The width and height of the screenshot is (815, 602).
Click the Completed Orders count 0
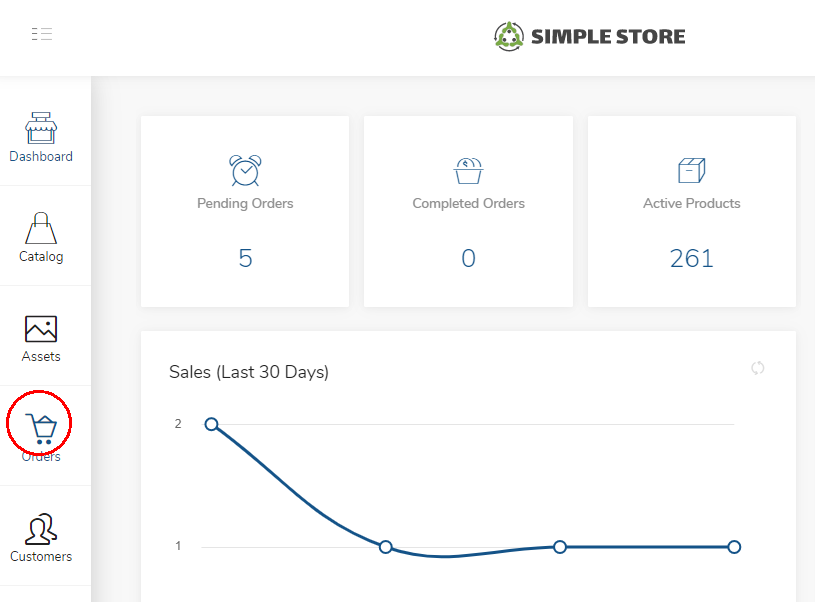click(x=468, y=258)
